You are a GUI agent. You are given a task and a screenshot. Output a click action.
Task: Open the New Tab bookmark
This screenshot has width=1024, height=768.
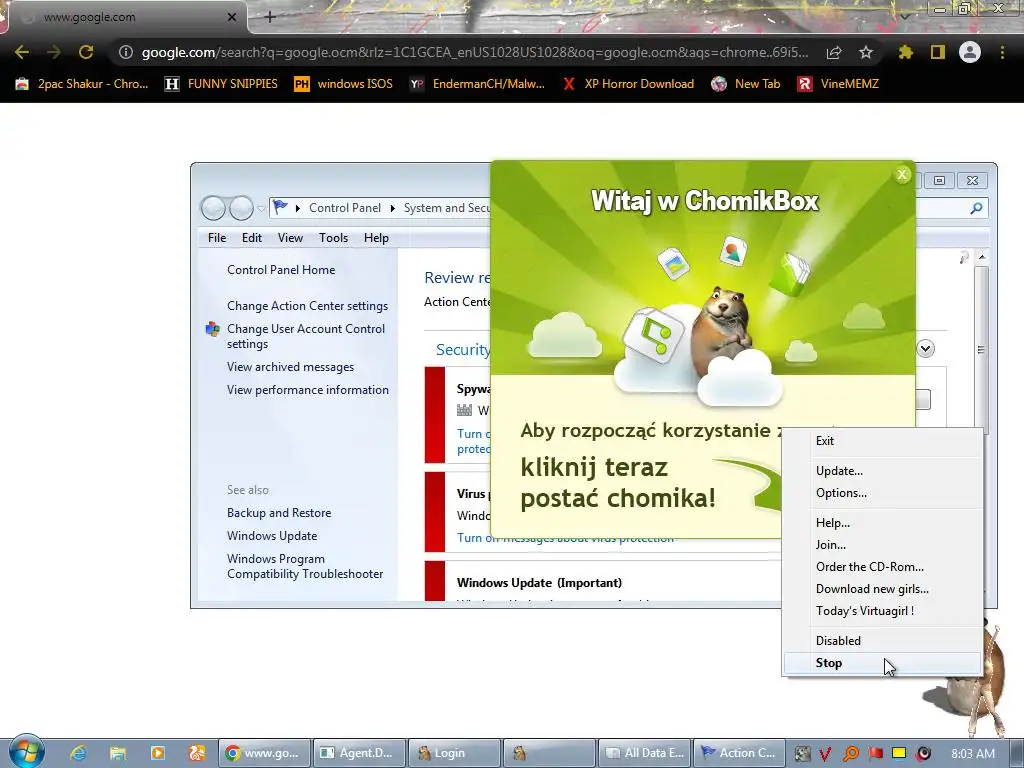pos(746,84)
